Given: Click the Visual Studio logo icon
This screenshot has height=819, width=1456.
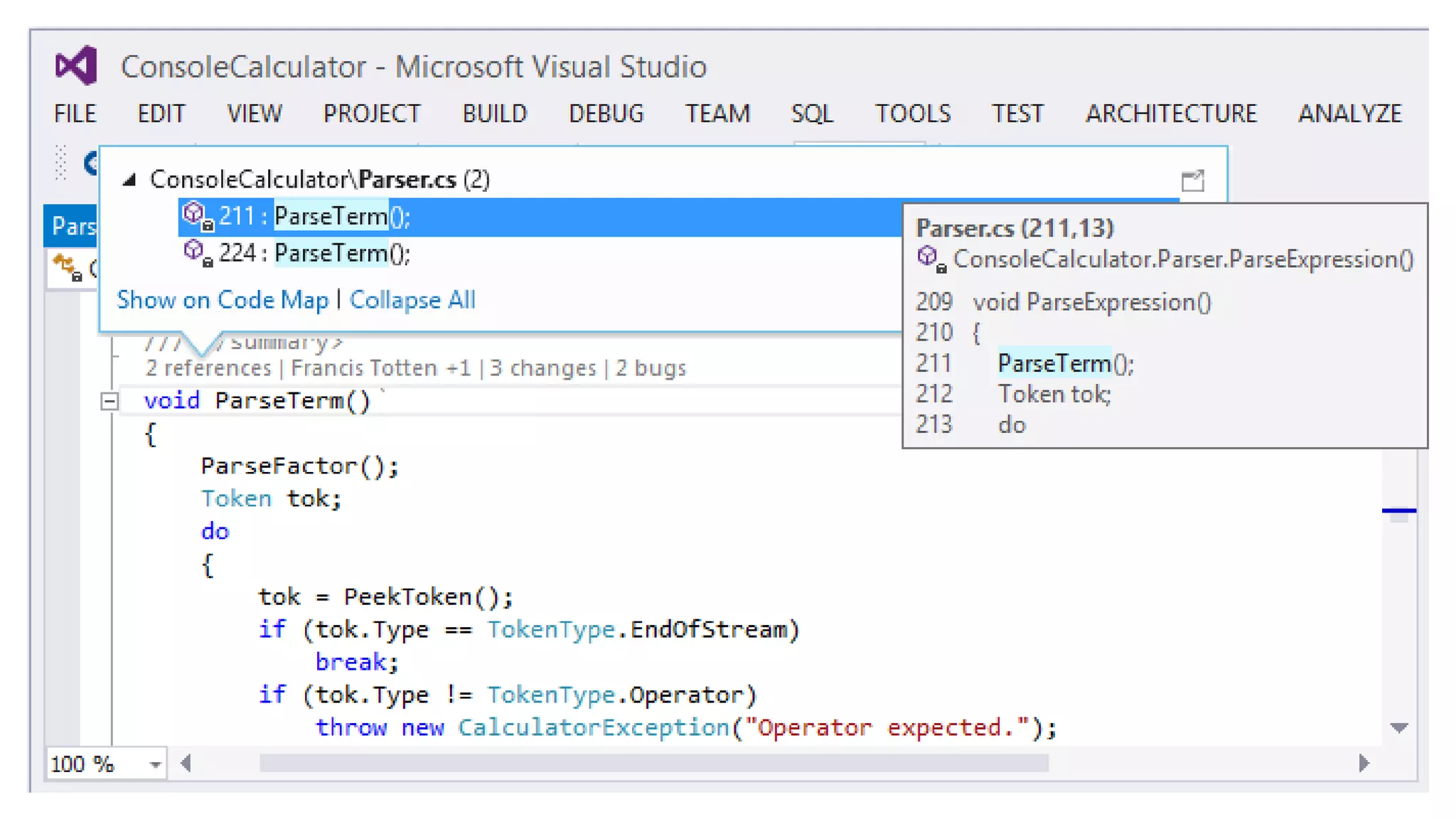Looking at the screenshot, I should tap(76, 65).
